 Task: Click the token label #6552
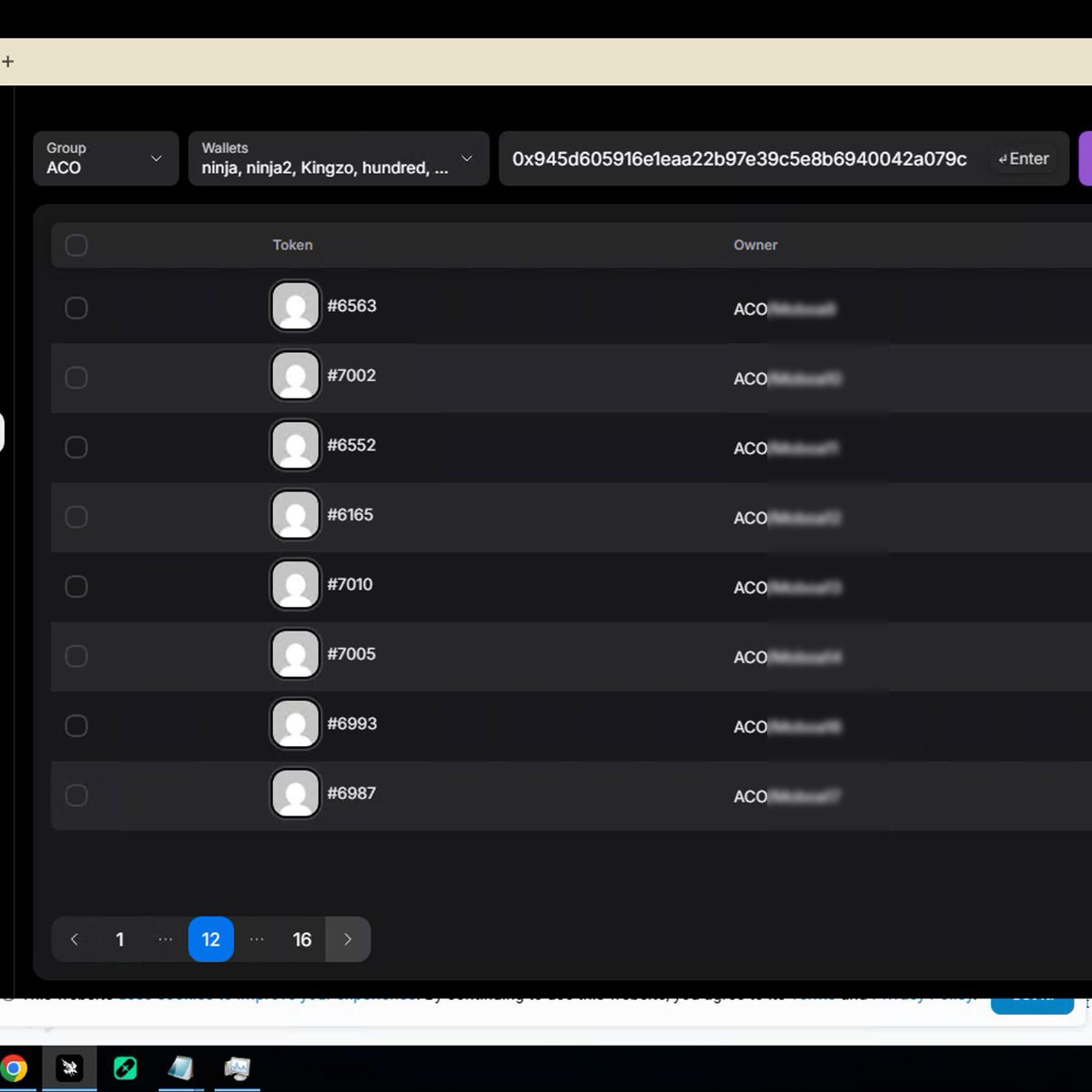pyautogui.click(x=351, y=445)
